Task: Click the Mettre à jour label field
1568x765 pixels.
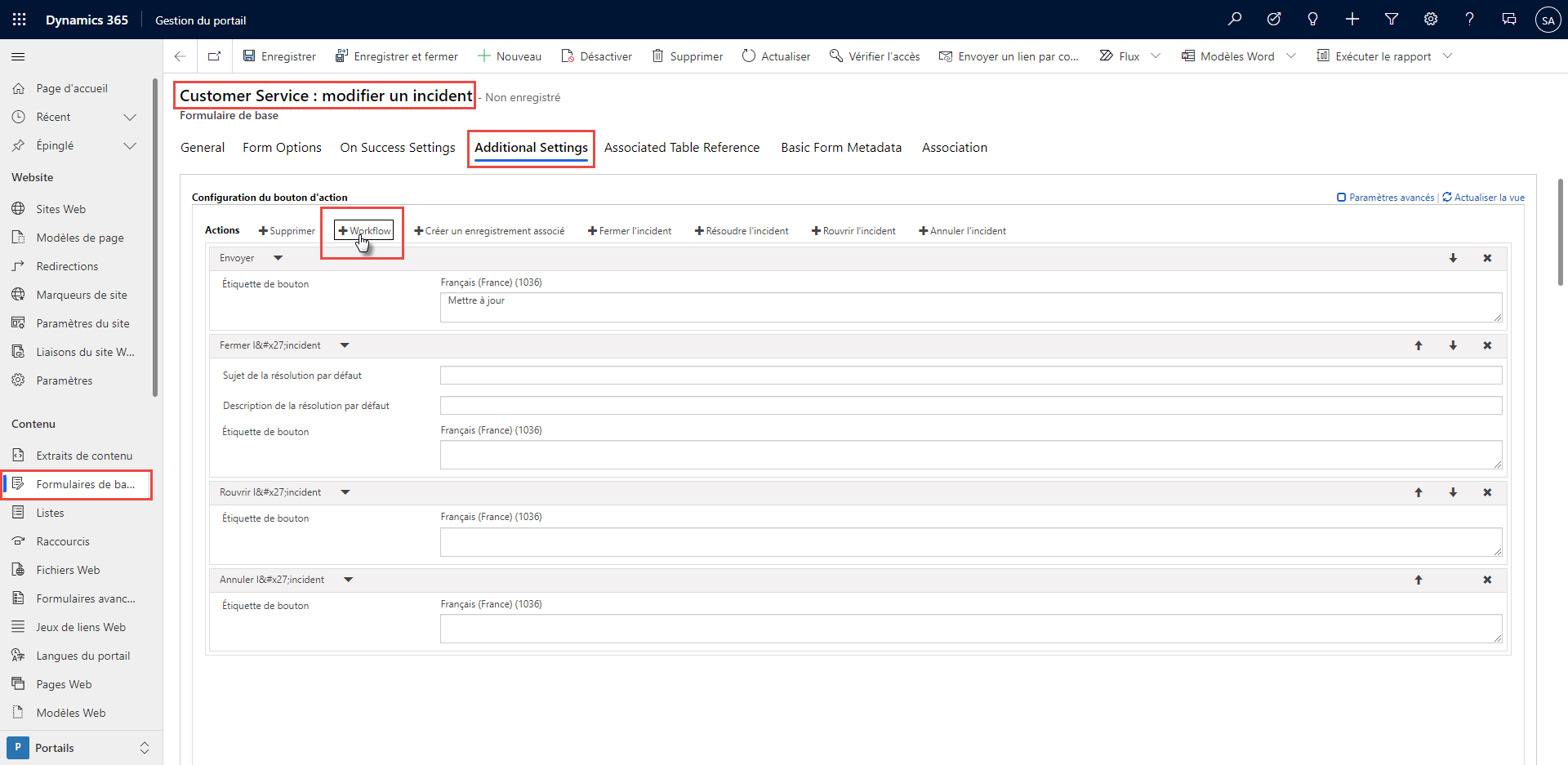Action: [x=970, y=307]
